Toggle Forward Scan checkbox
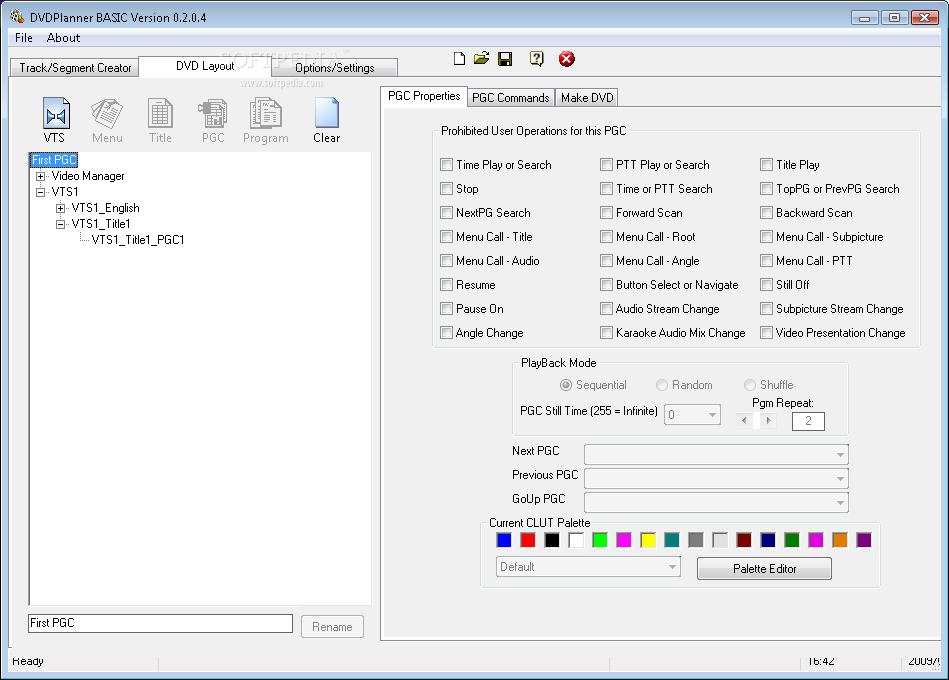This screenshot has width=949, height=680. coord(606,212)
